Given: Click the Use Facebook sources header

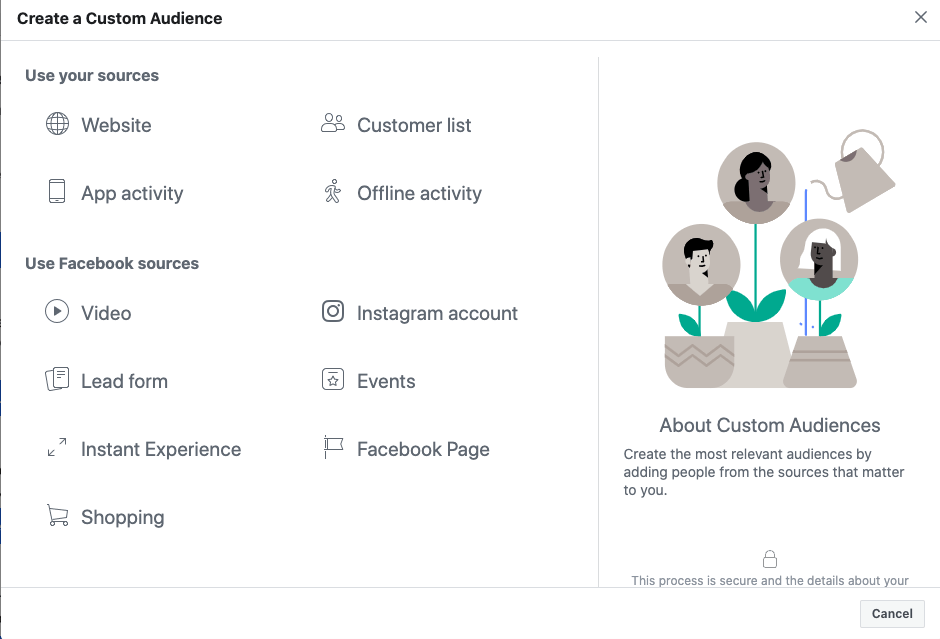Looking at the screenshot, I should coord(112,263).
